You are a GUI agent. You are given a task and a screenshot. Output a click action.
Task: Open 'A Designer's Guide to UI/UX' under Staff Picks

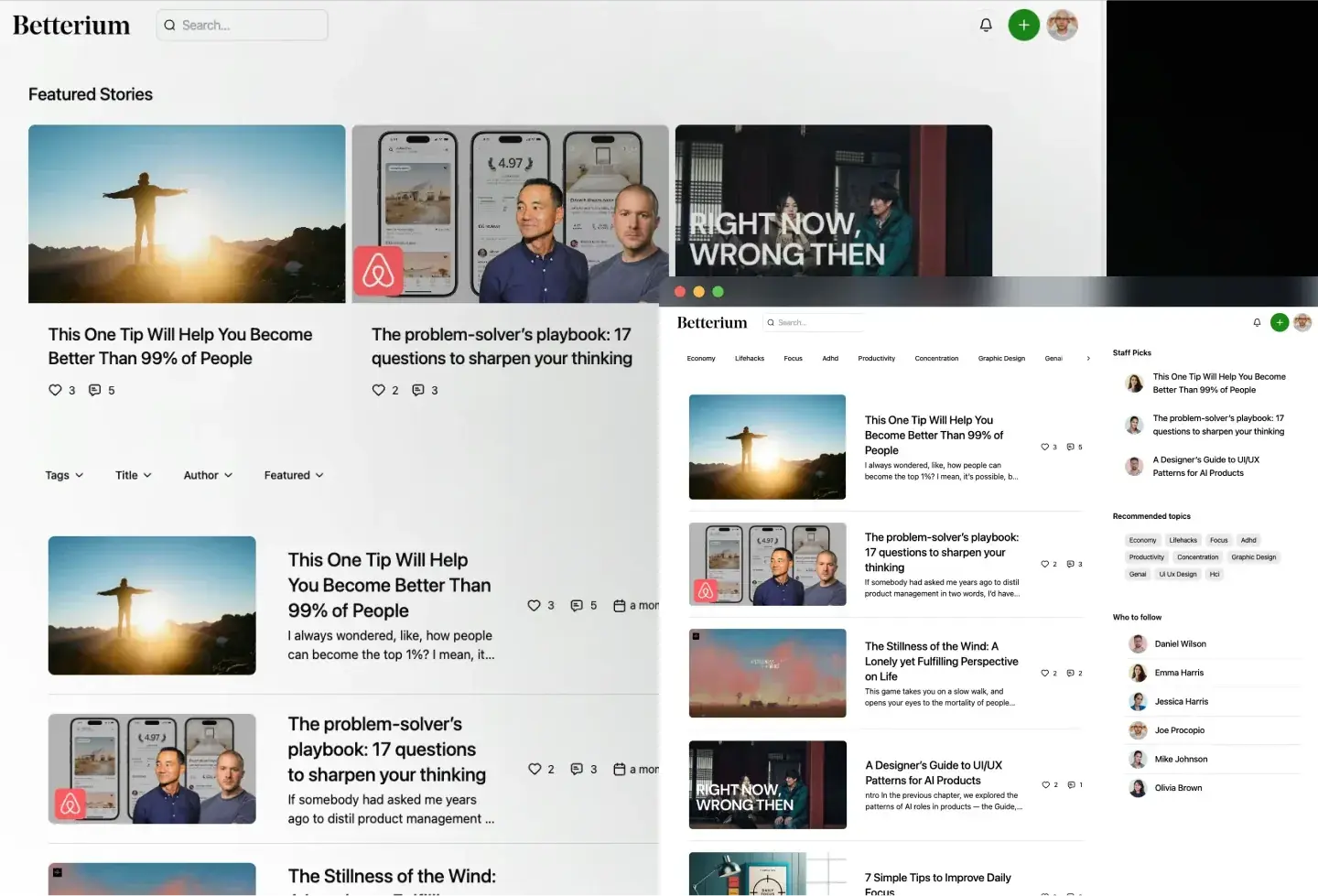click(1205, 466)
